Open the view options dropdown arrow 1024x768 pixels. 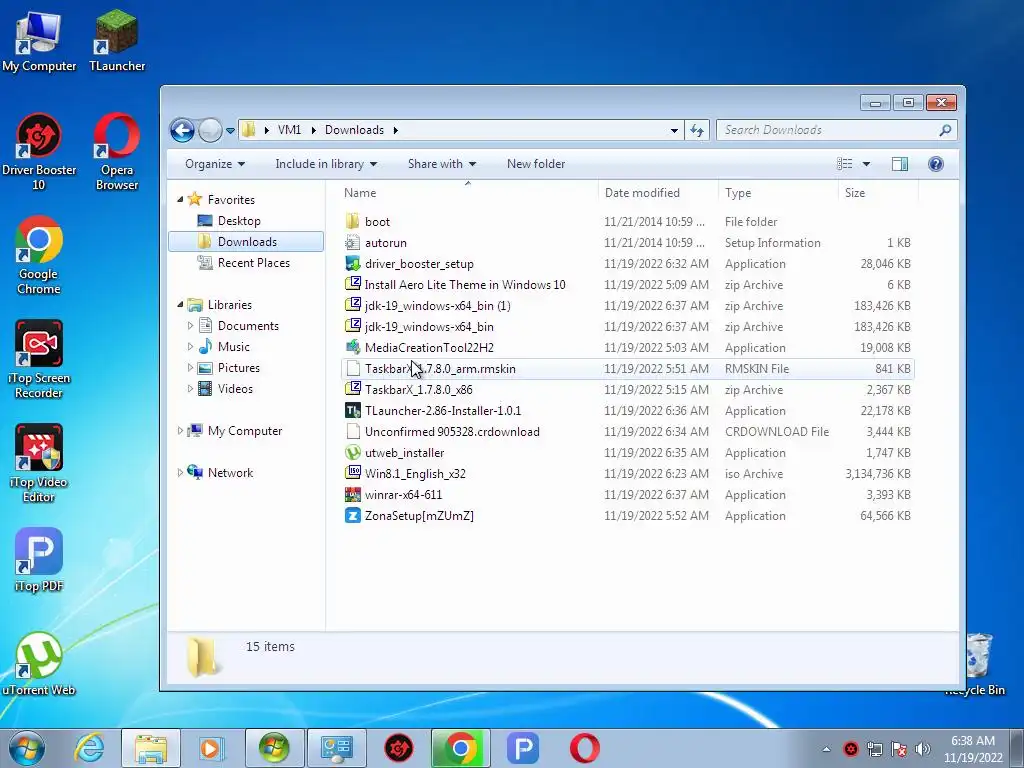[866, 164]
